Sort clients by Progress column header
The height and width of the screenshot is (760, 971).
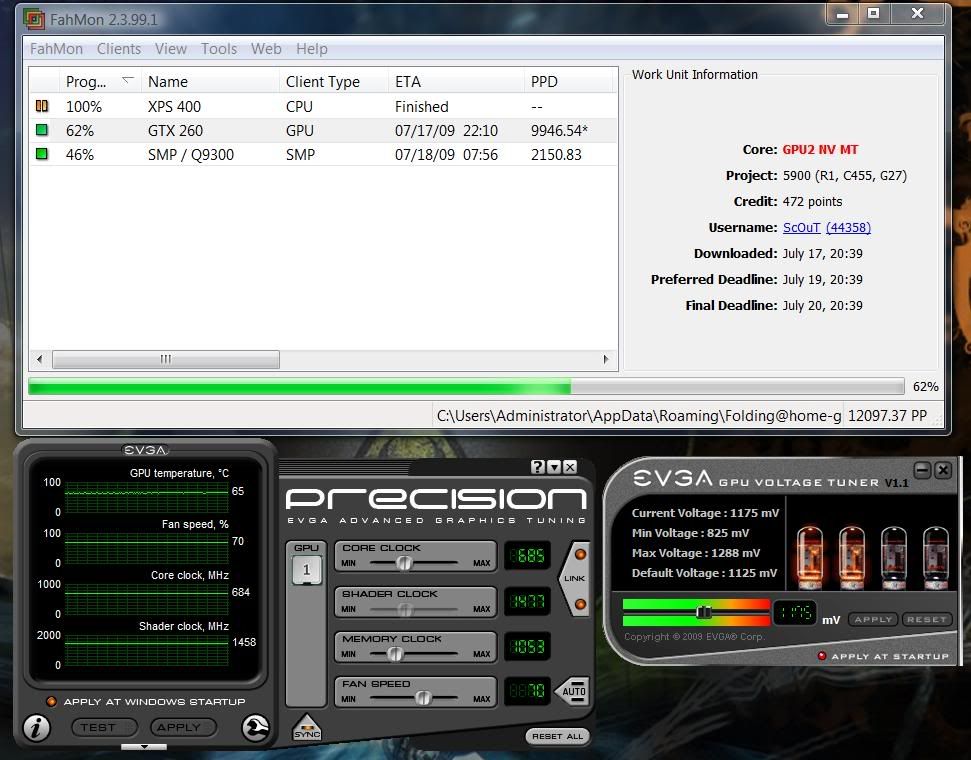[99, 82]
